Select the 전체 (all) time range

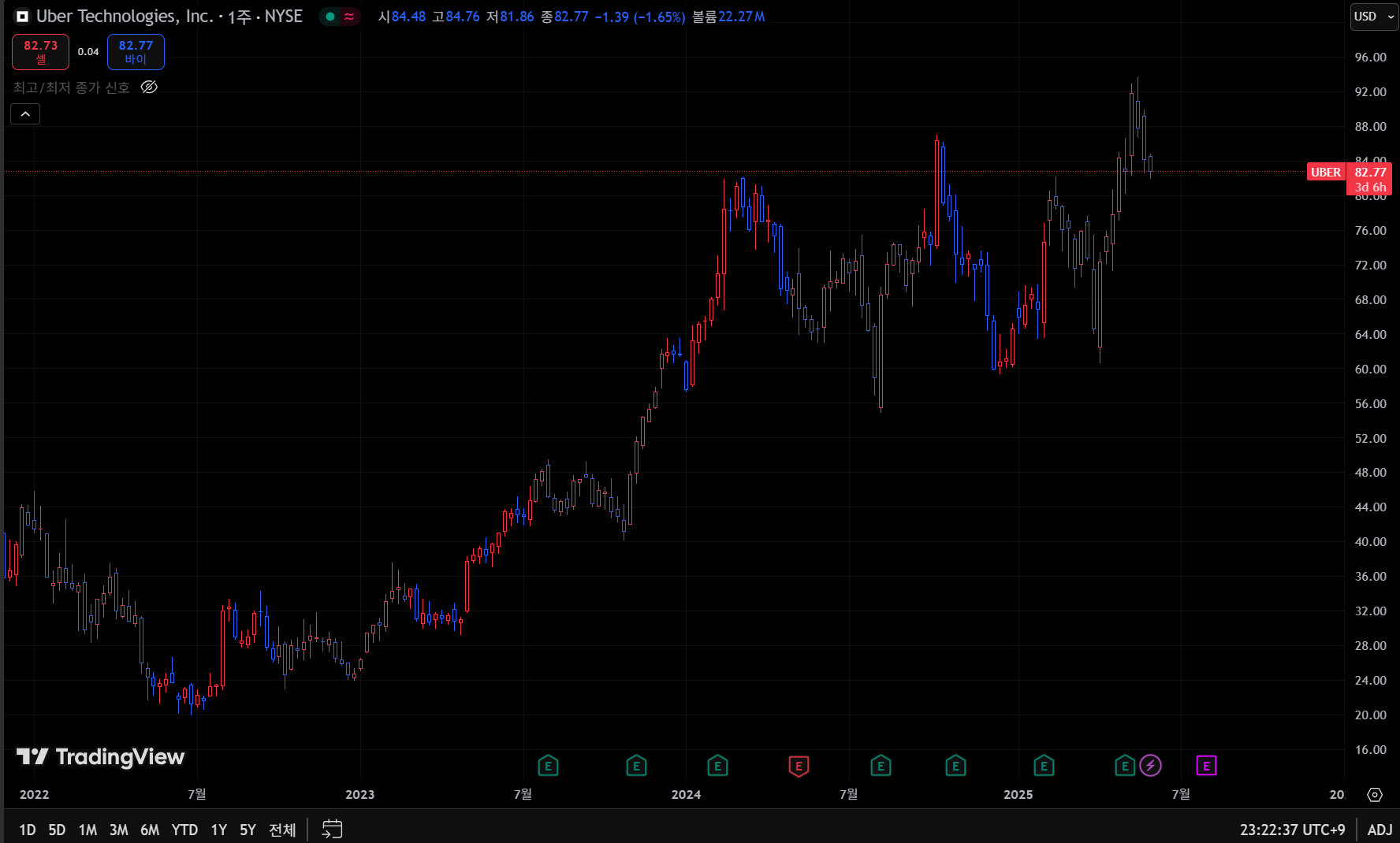(282, 830)
